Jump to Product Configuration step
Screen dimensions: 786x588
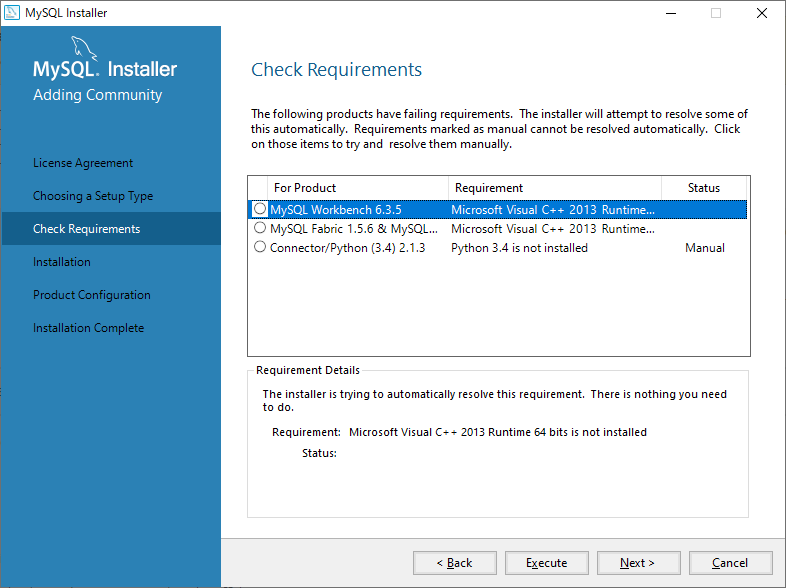[92, 295]
